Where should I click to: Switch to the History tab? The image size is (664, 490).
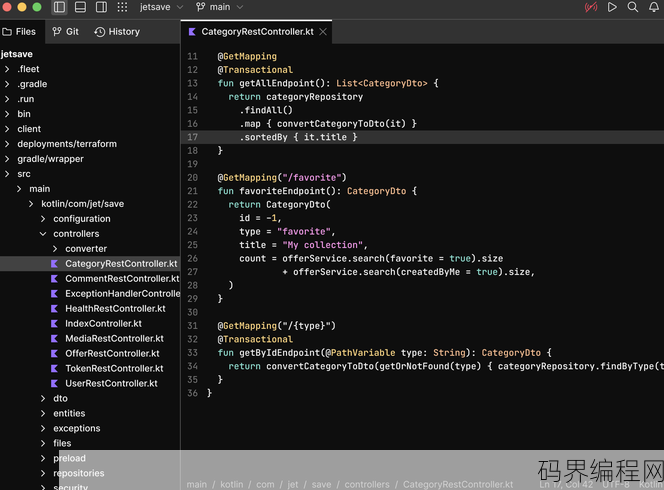click(117, 32)
